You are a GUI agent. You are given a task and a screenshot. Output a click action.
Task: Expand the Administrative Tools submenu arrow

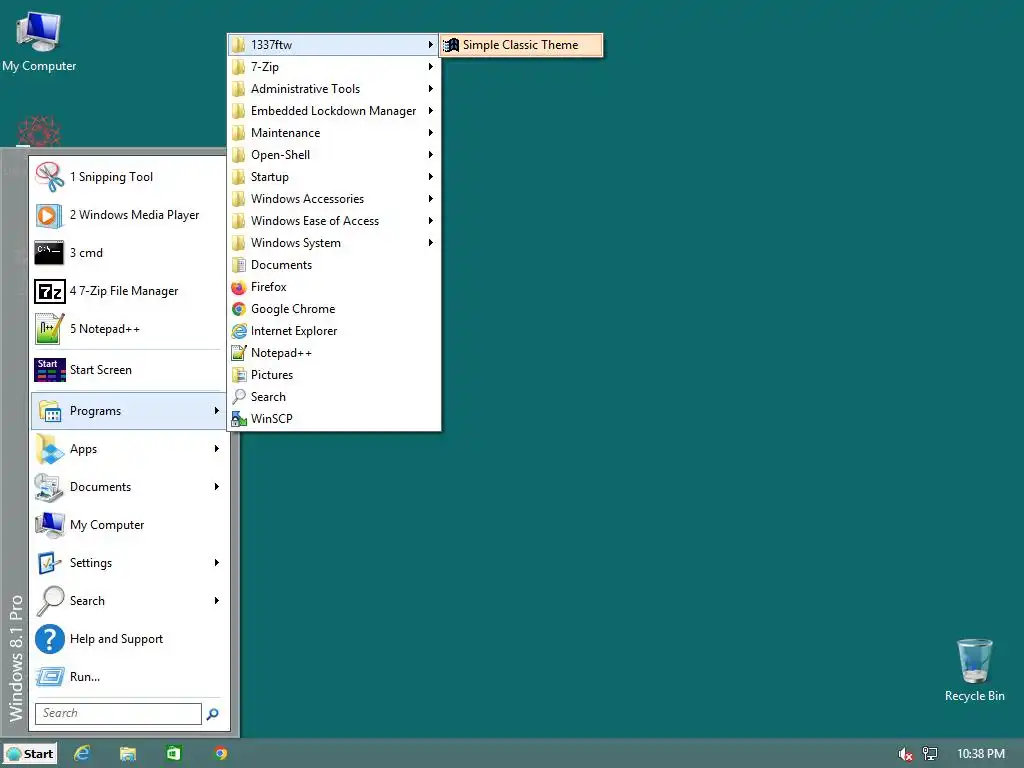[430, 89]
